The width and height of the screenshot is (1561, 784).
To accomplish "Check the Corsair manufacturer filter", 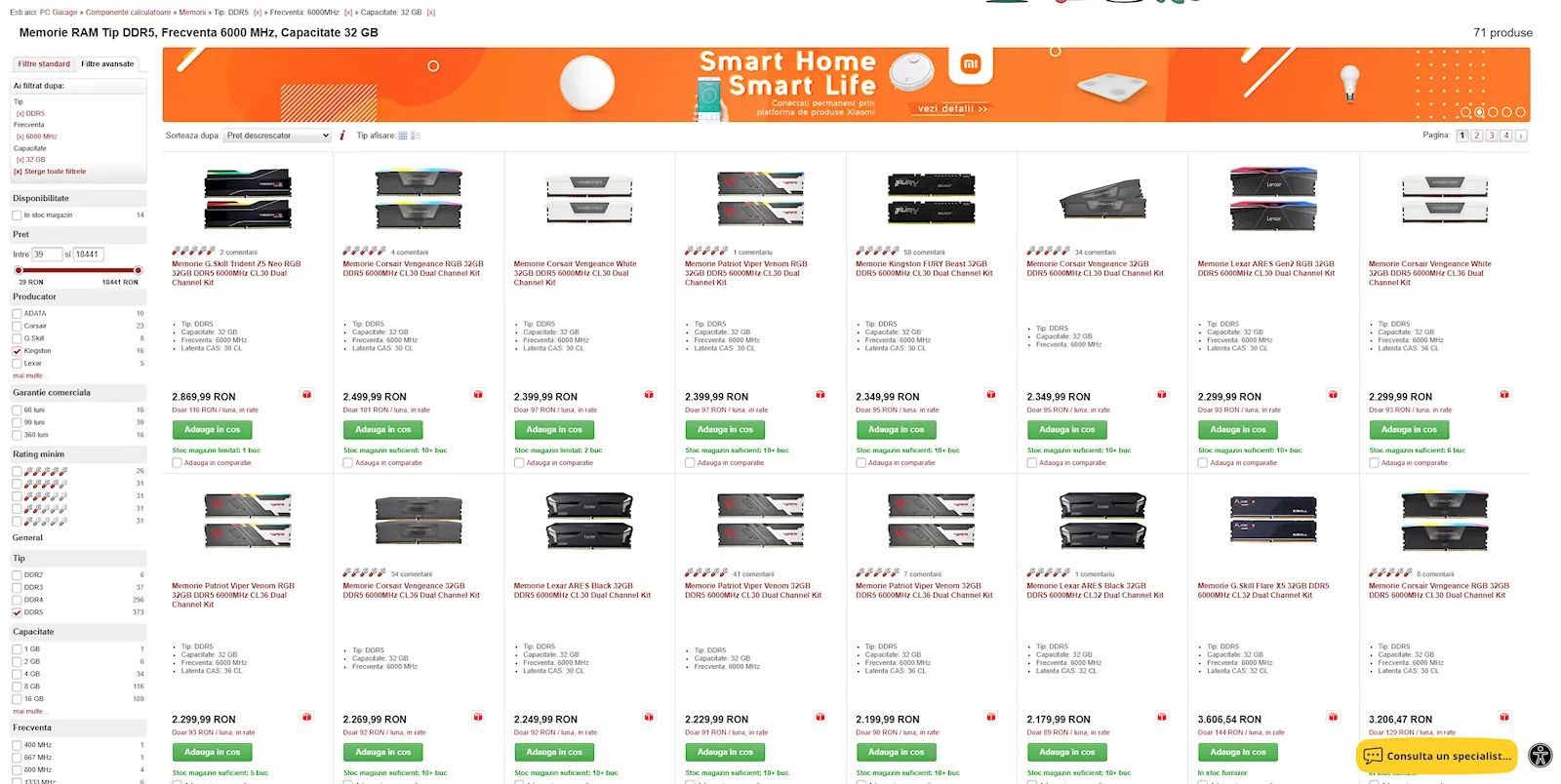I will tap(17, 326).
